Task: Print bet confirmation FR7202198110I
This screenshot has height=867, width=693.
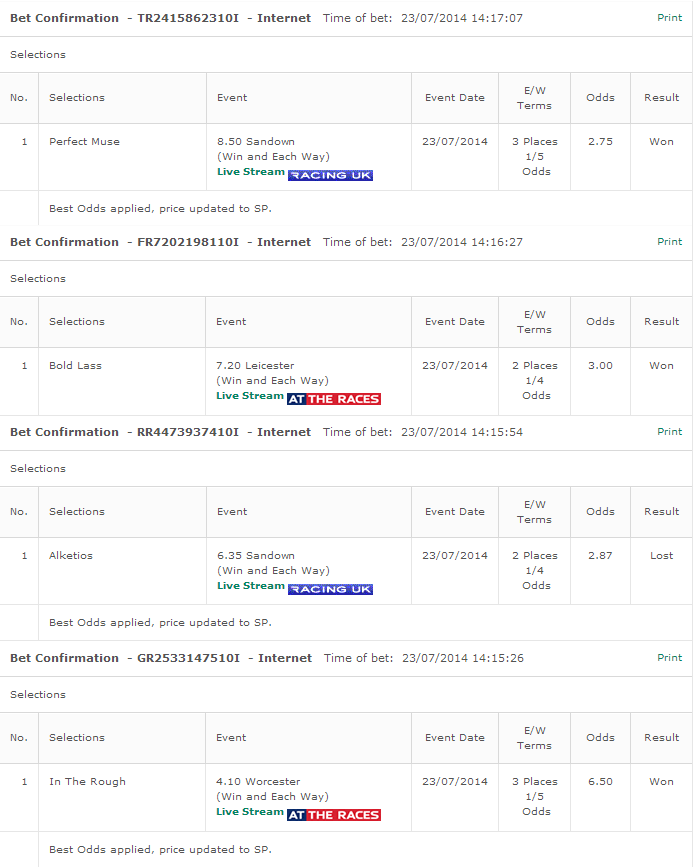Action: (x=669, y=242)
